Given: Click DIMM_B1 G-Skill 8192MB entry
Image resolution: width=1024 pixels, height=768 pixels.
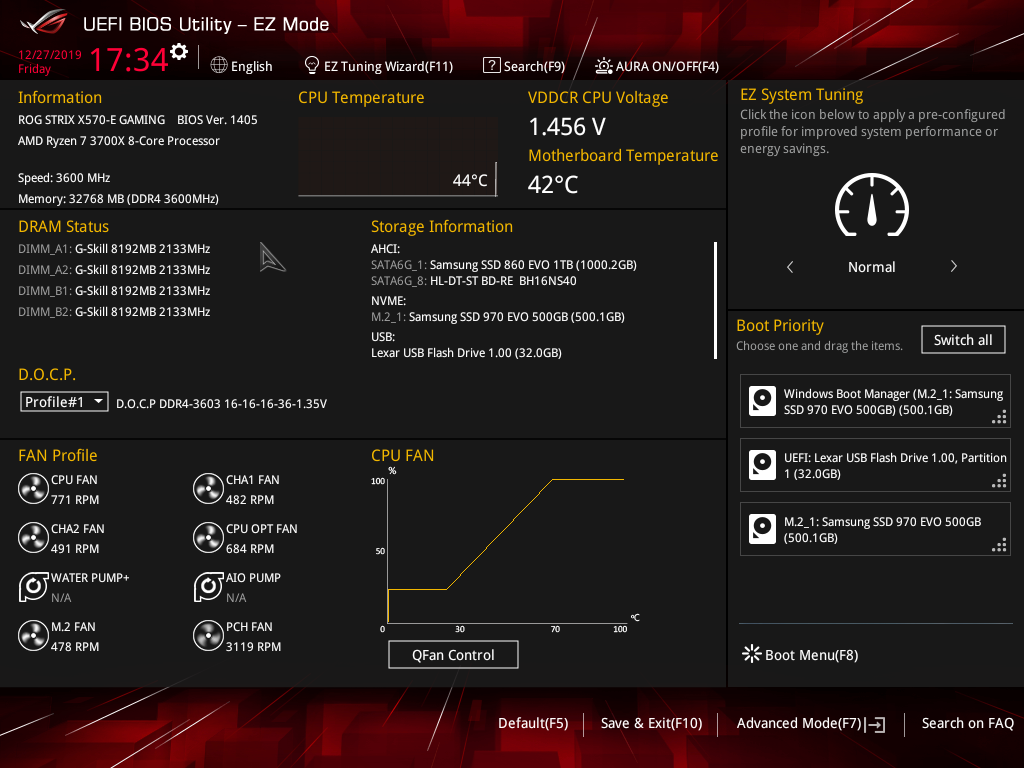Looking at the screenshot, I should click(114, 291).
